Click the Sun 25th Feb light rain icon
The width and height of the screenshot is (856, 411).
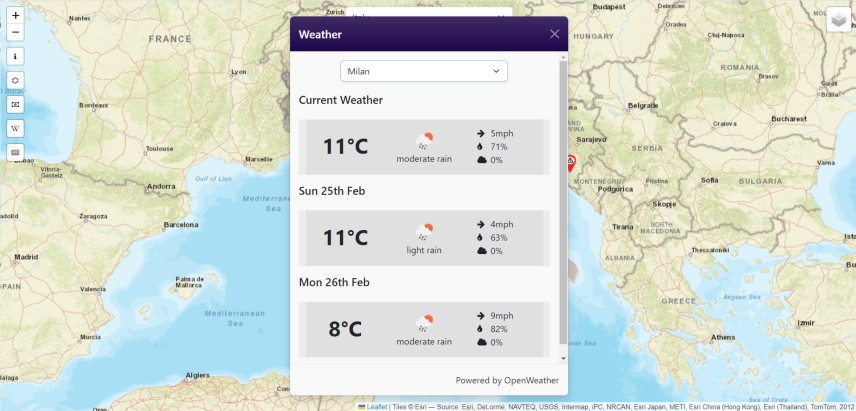[424, 233]
